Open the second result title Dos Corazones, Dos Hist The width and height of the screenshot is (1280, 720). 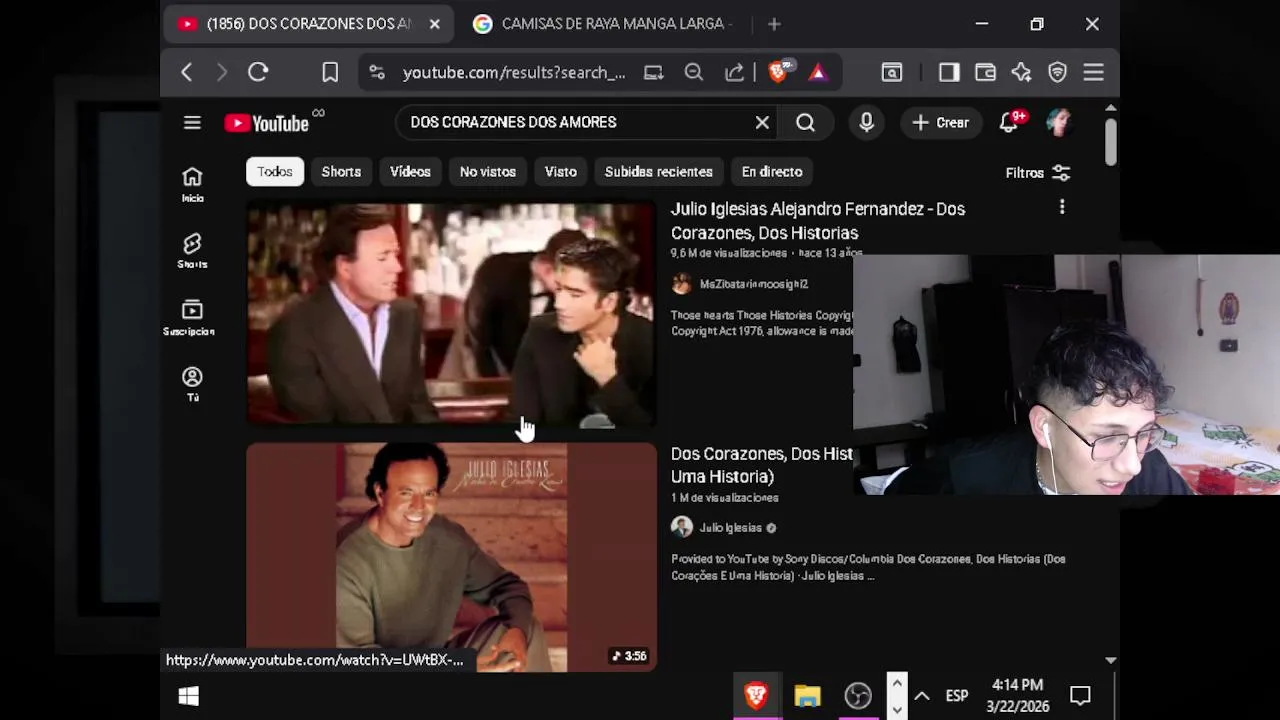761,465
